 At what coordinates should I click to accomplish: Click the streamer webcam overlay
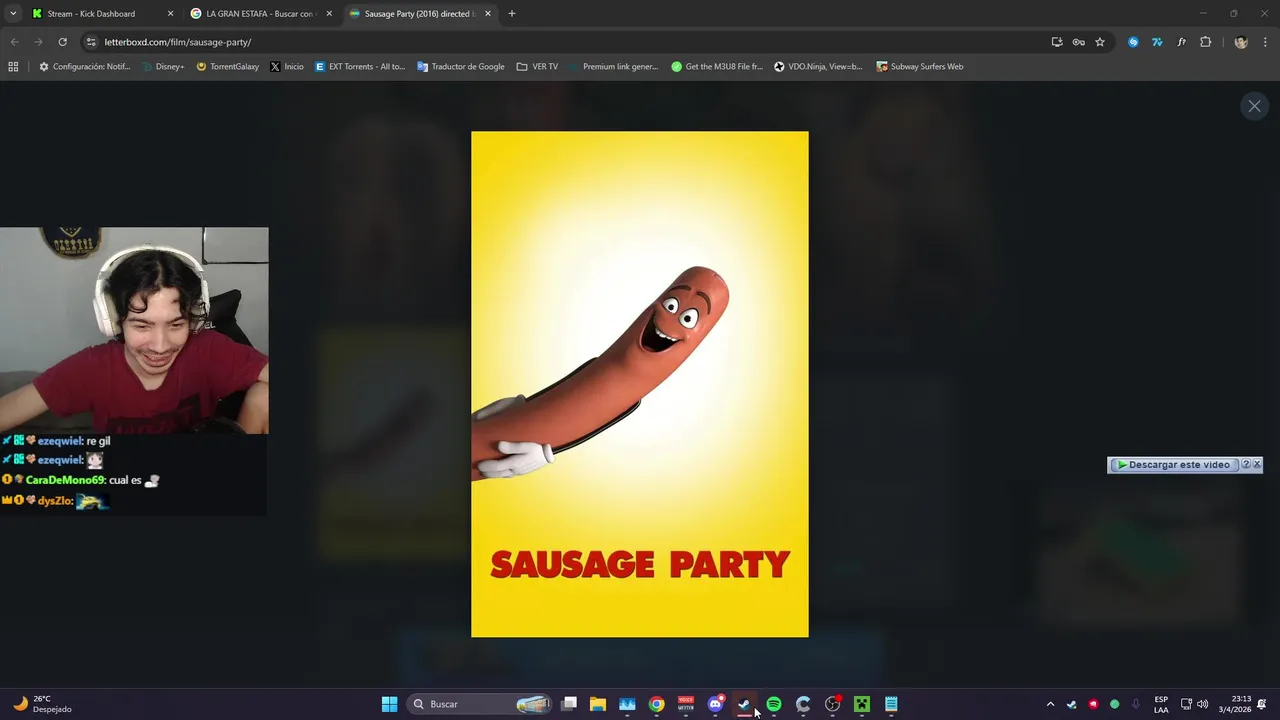coord(134,331)
